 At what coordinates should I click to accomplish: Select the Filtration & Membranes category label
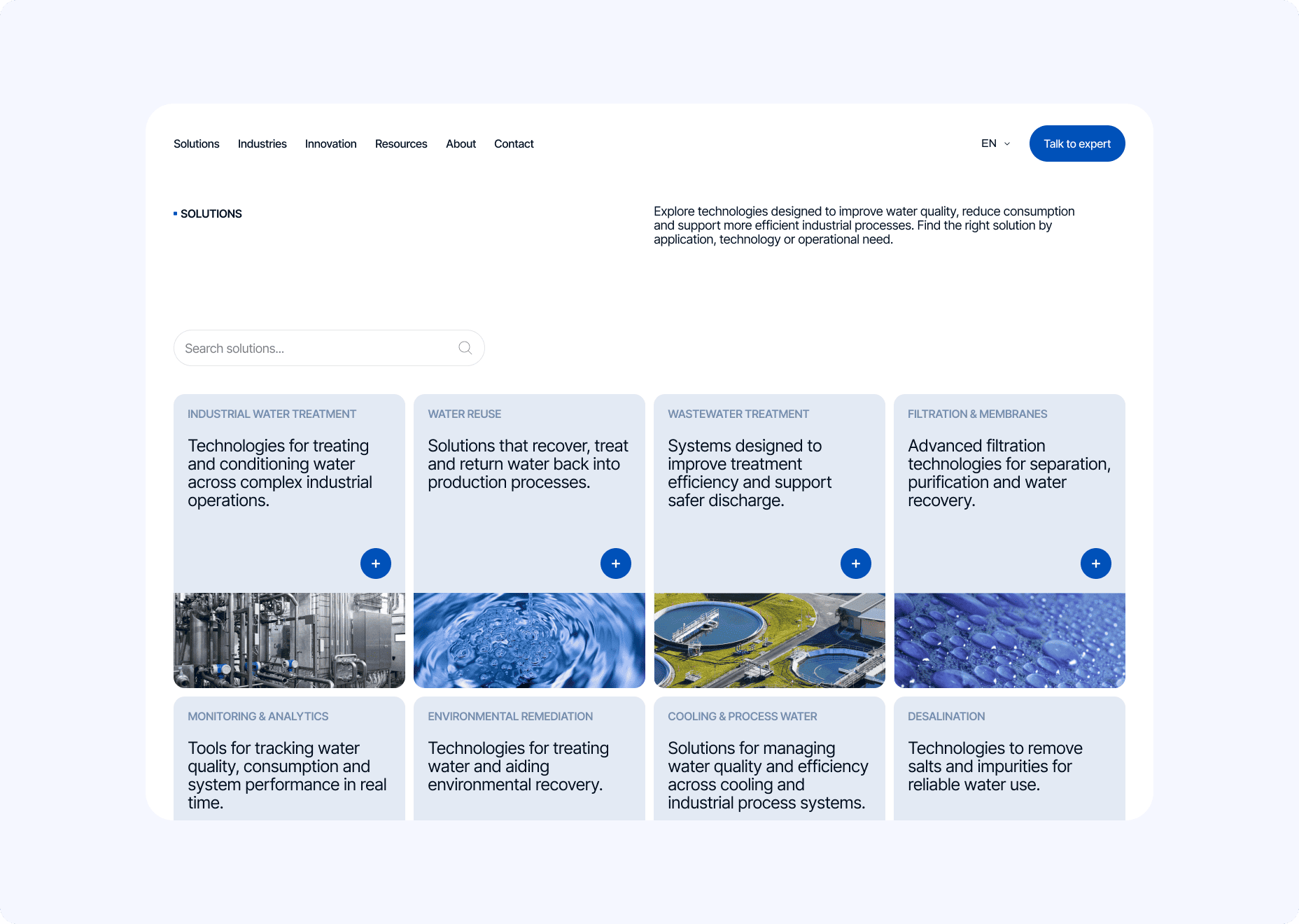978,414
